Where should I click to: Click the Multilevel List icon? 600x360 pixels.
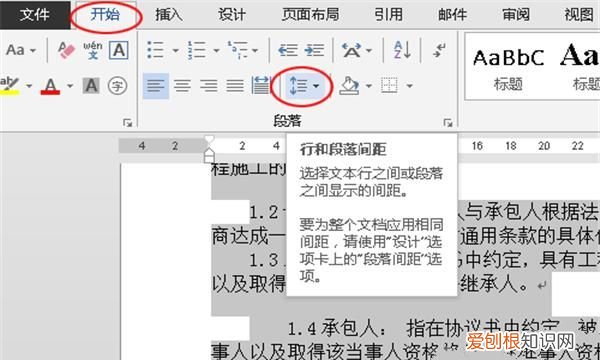pyautogui.click(x=238, y=50)
